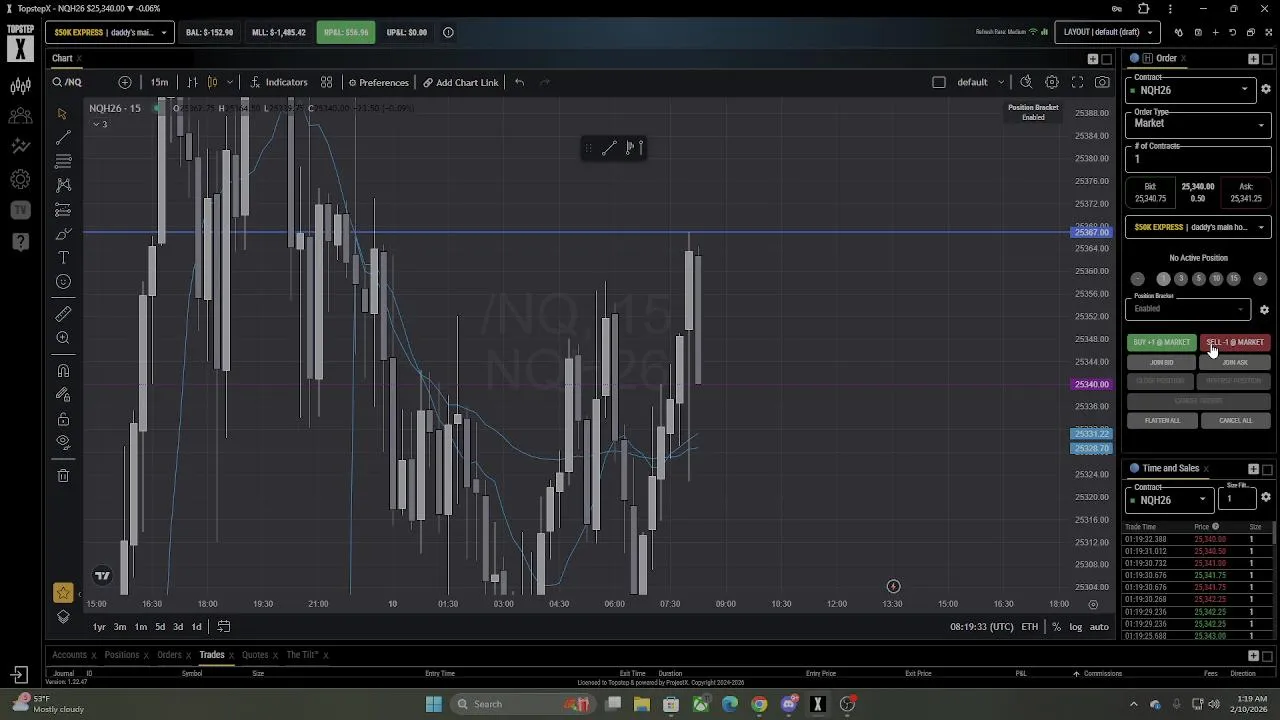Image resolution: width=1280 pixels, height=720 pixels.
Task: Toggle the percent scale option
Action: [1056, 627]
